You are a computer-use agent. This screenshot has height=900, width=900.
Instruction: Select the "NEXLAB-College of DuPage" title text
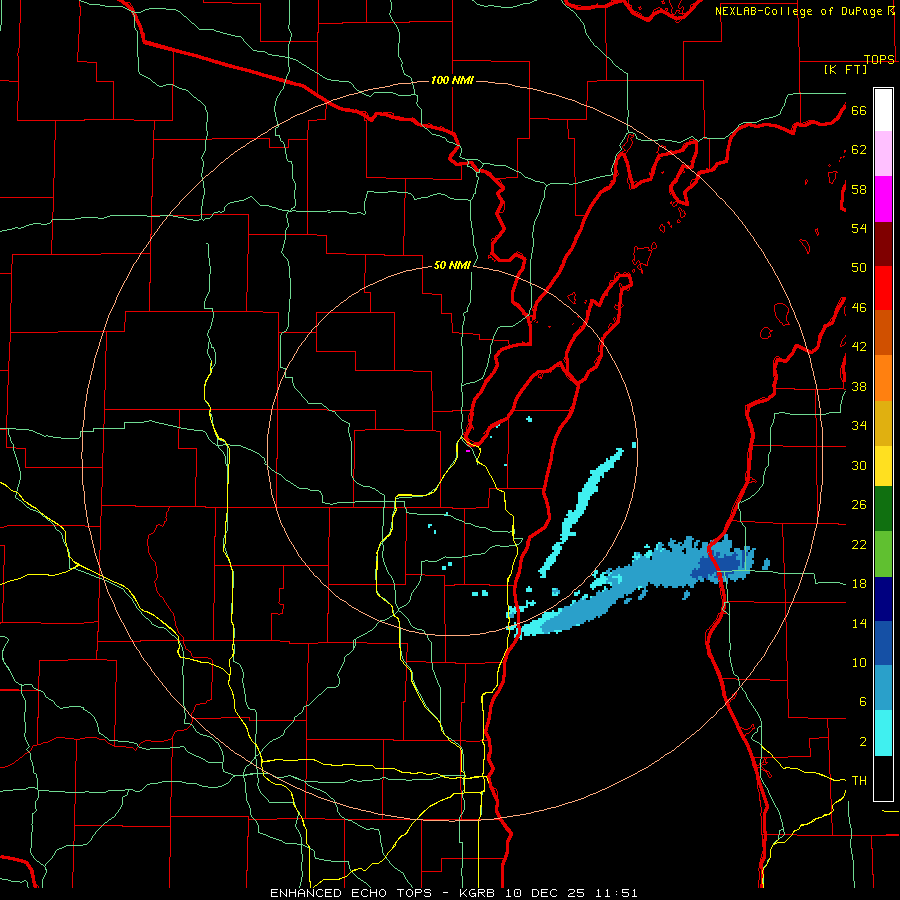pyautogui.click(x=799, y=11)
